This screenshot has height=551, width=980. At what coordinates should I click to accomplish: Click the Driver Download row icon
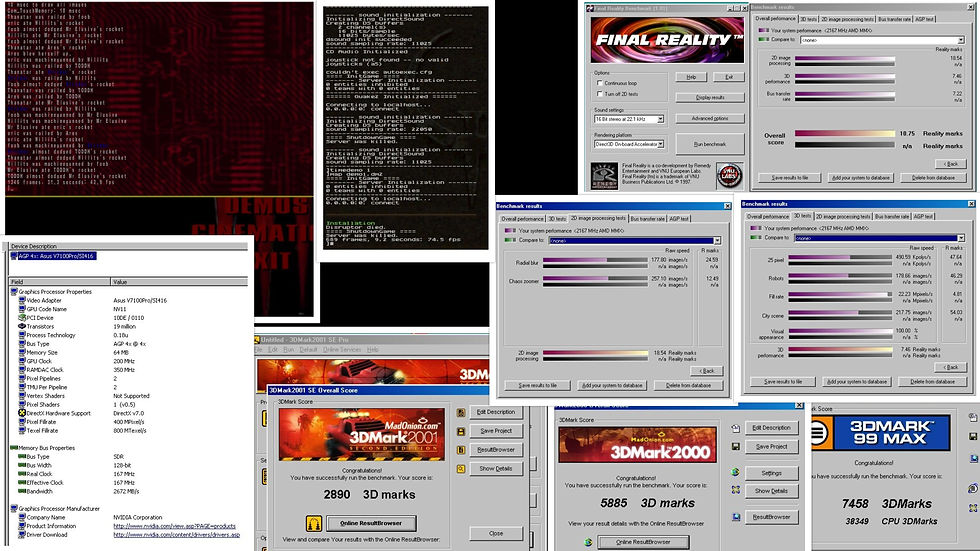tap(22, 535)
